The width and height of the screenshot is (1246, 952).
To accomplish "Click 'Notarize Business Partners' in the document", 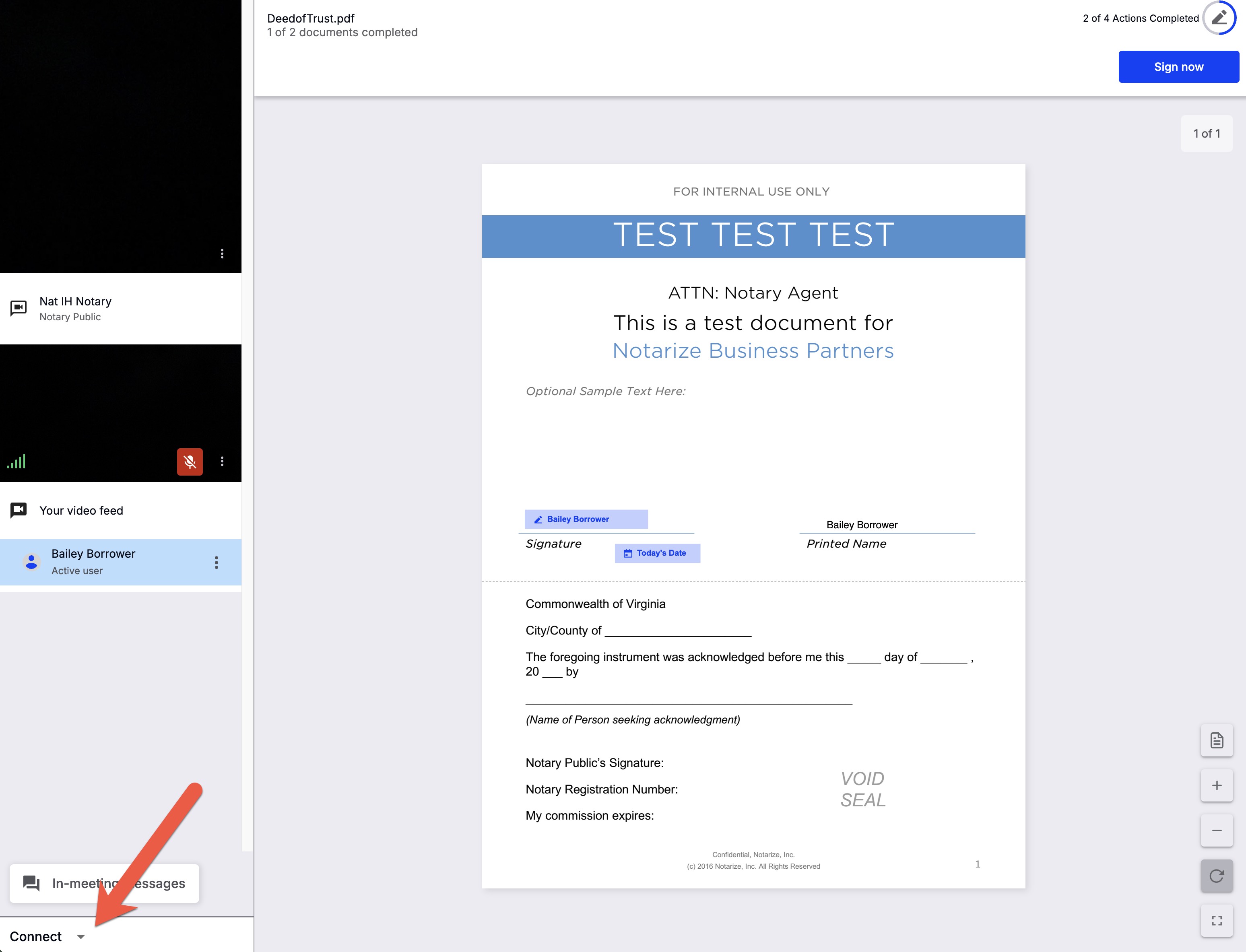I will pos(753,351).
